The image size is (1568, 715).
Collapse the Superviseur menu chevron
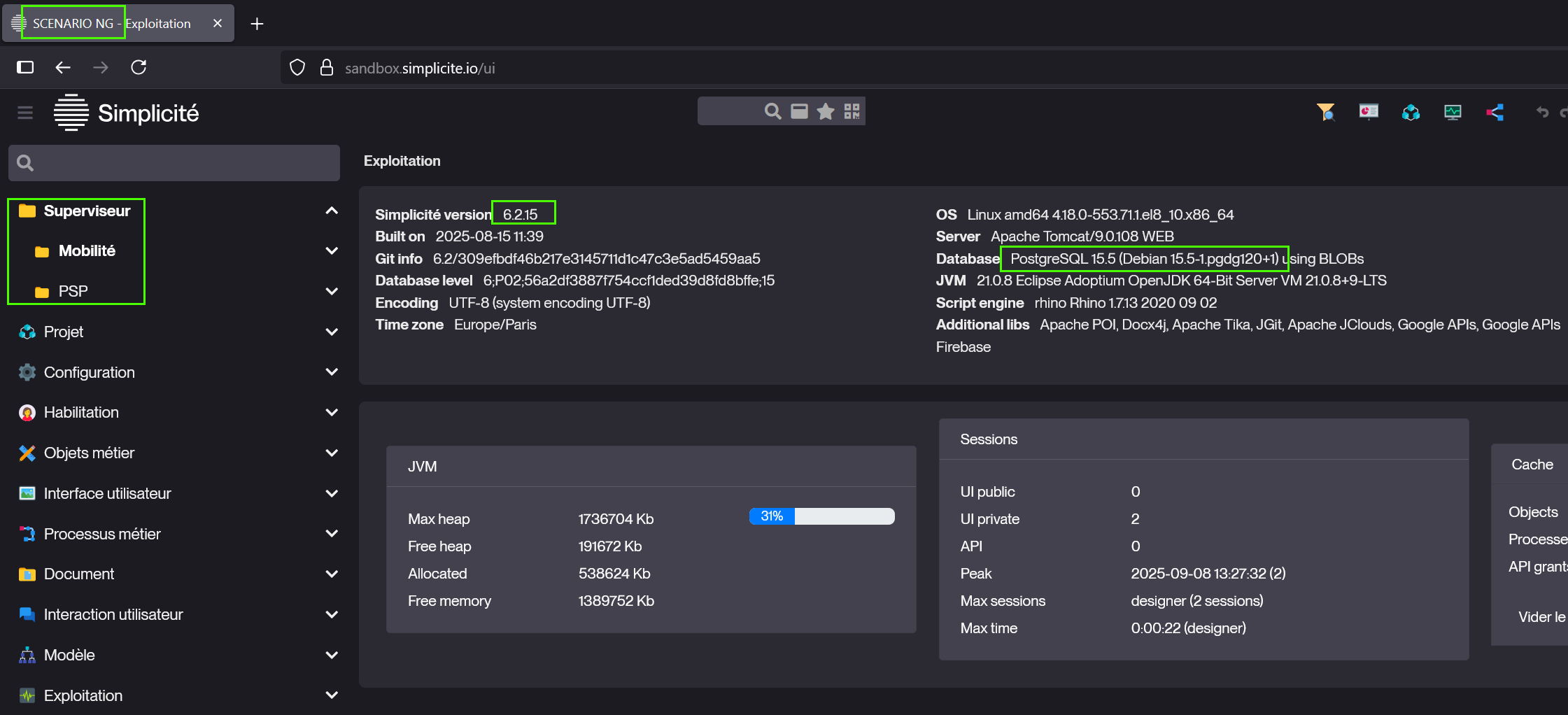pos(332,211)
